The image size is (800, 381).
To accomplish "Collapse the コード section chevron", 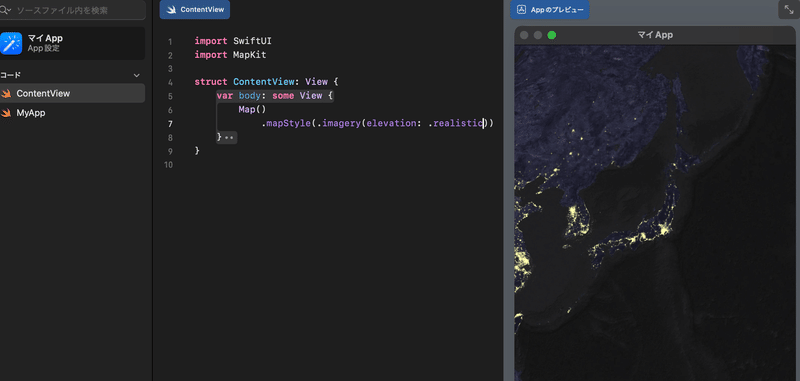I will tap(136, 75).
